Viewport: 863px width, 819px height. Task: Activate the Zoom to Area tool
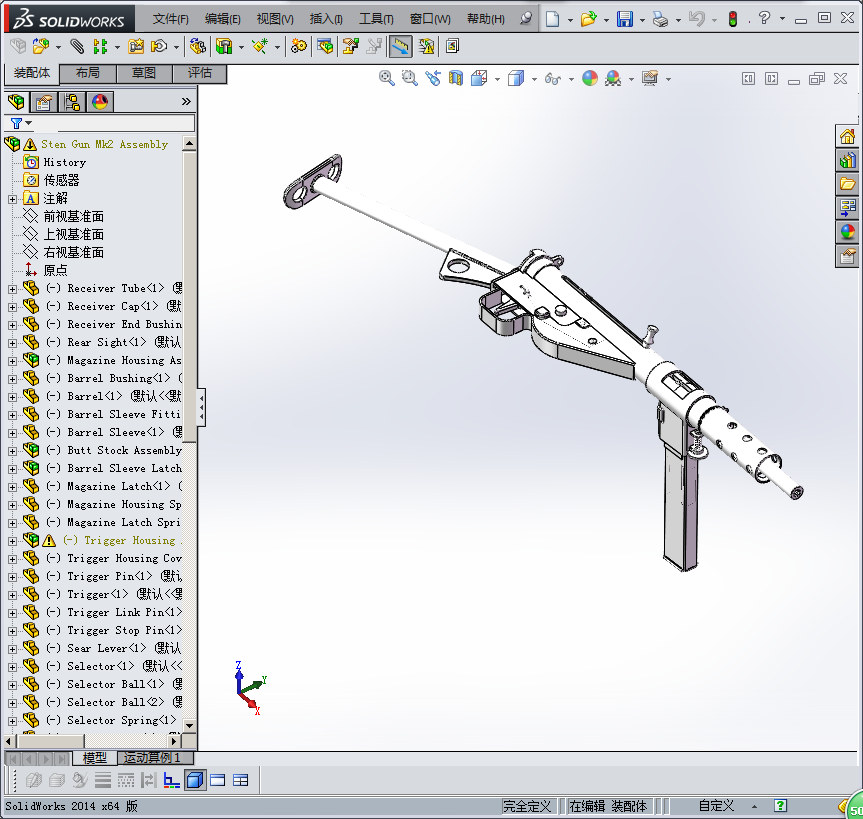click(410, 78)
